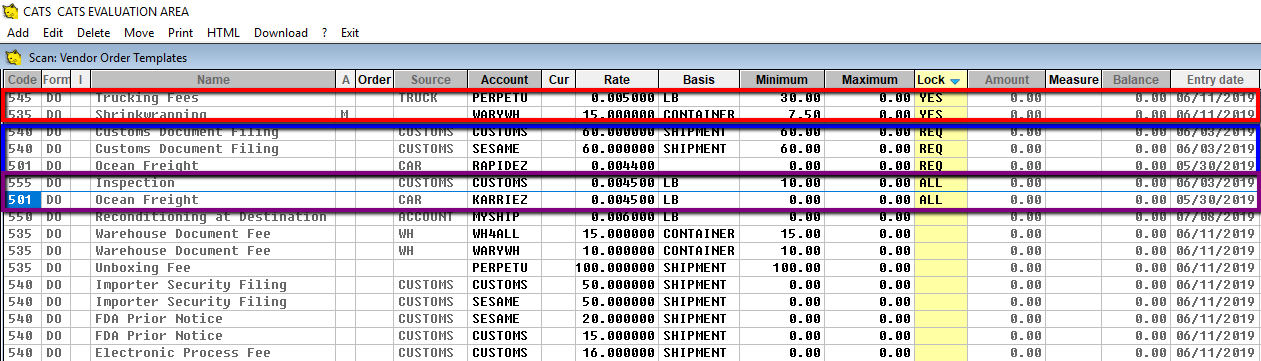The width and height of the screenshot is (1261, 361).
Task: Click the 30.00 minimum cell
Action: 782,98
